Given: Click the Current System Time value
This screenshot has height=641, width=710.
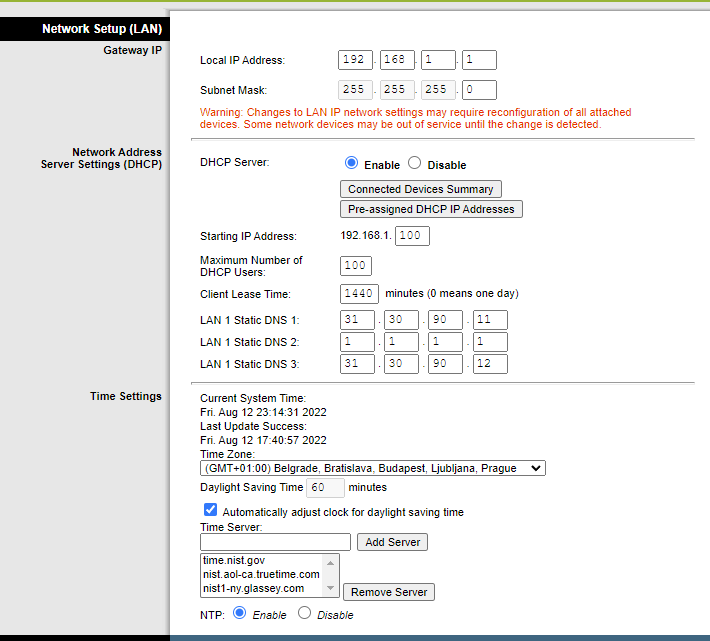Looking at the screenshot, I should (263, 412).
